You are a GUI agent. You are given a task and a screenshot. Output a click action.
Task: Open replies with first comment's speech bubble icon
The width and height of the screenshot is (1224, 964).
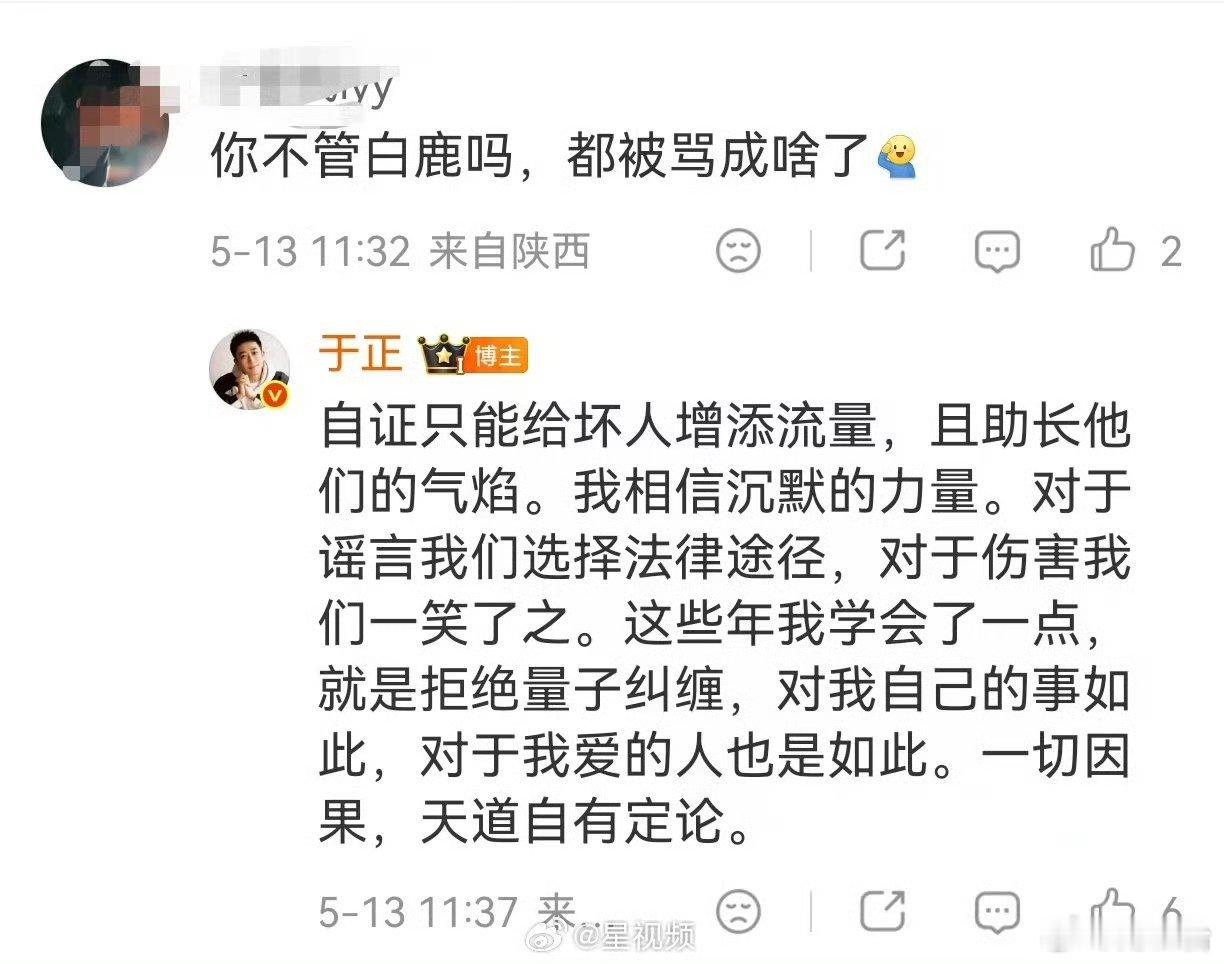click(997, 250)
